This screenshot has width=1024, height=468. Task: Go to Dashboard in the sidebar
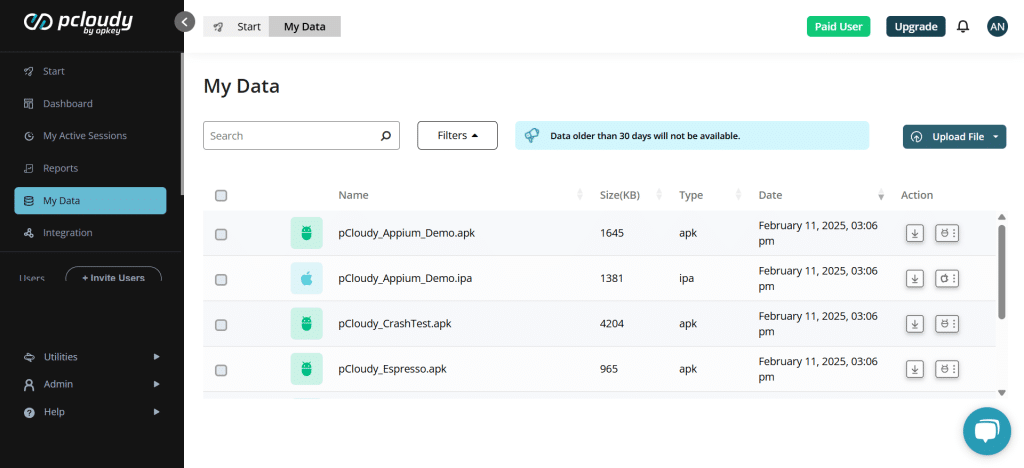tap(67, 104)
